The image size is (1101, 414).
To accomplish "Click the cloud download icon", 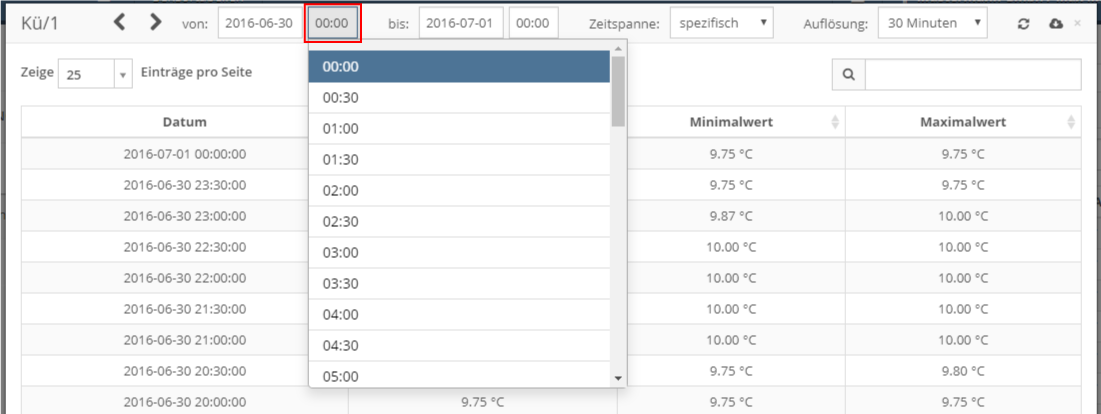I will [1055, 24].
